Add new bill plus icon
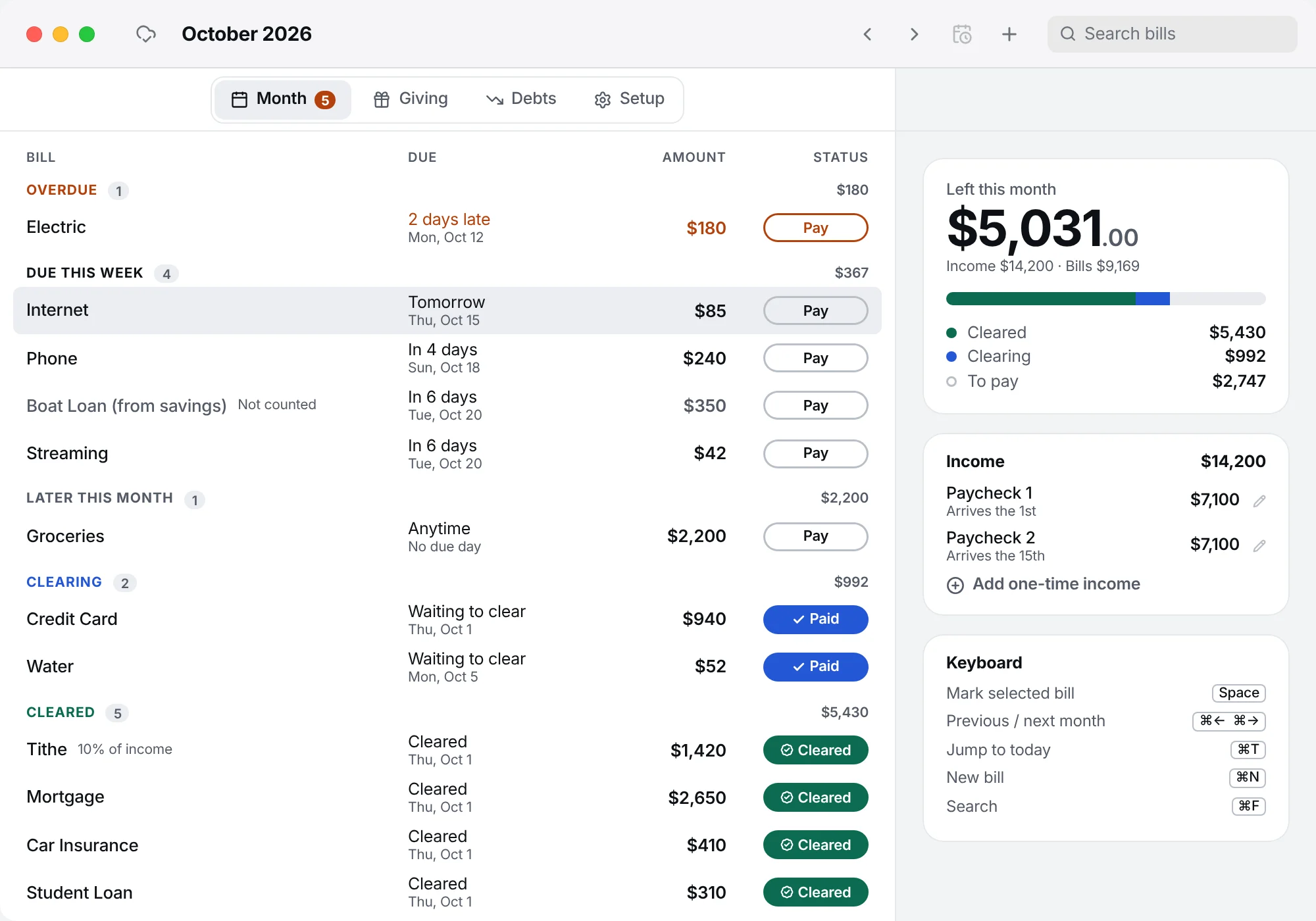The height and width of the screenshot is (921, 1316). pyautogui.click(x=1009, y=34)
